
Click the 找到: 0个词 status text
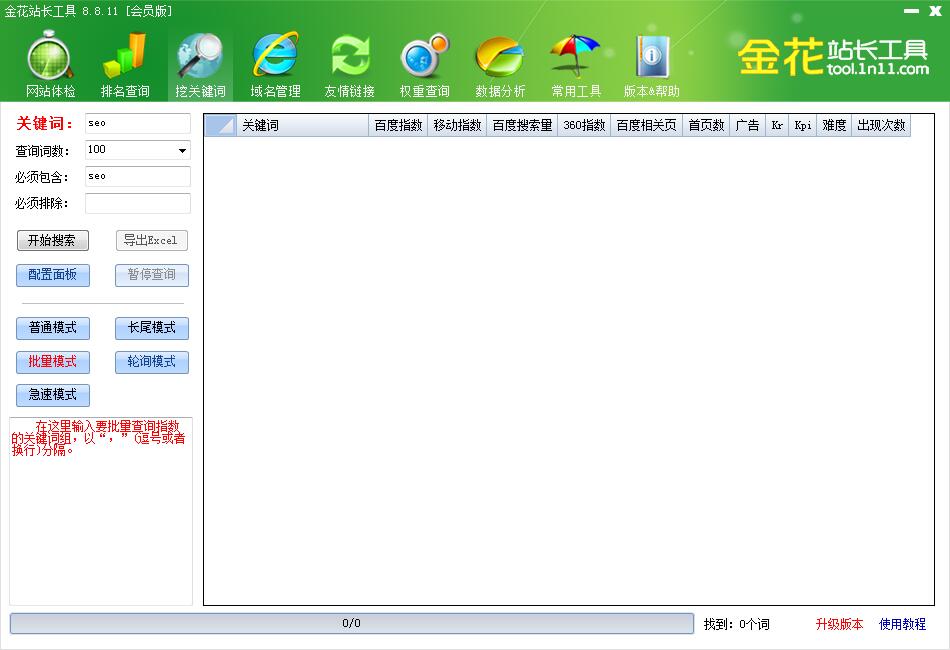(x=737, y=624)
